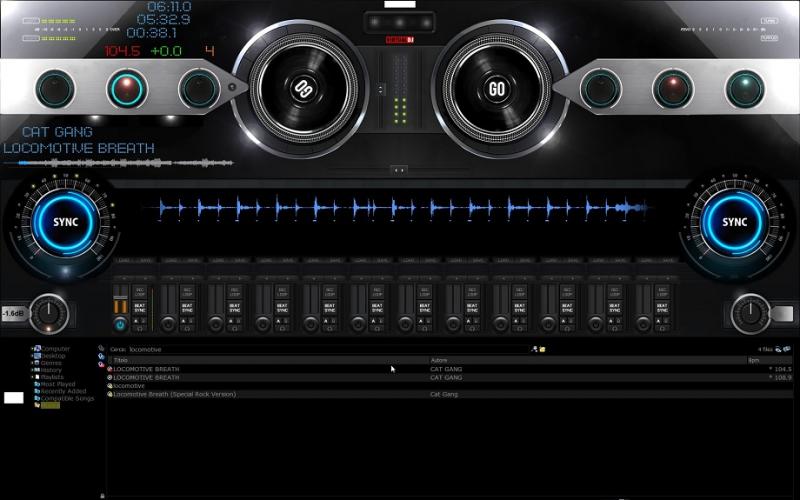The width and height of the screenshot is (800, 500).
Task: Toggle power knob on third sampler slot
Action: coord(215,324)
